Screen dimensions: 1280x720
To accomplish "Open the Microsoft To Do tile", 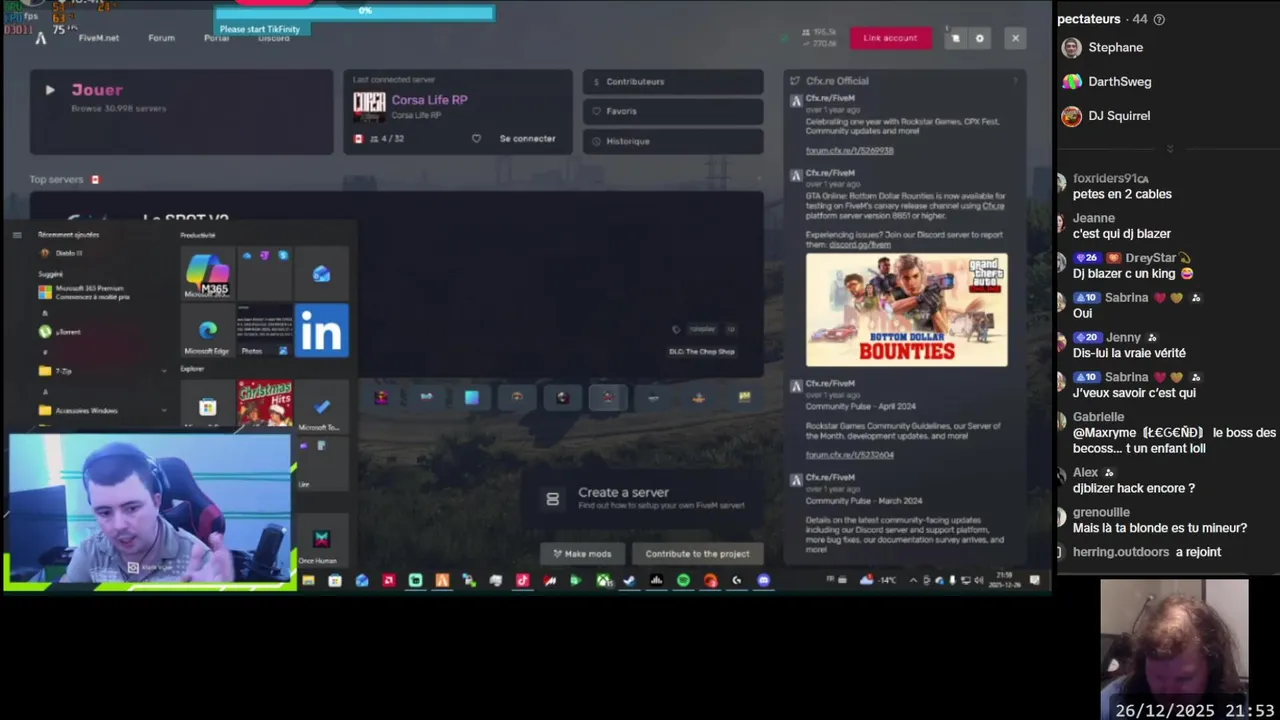I will point(322,405).
